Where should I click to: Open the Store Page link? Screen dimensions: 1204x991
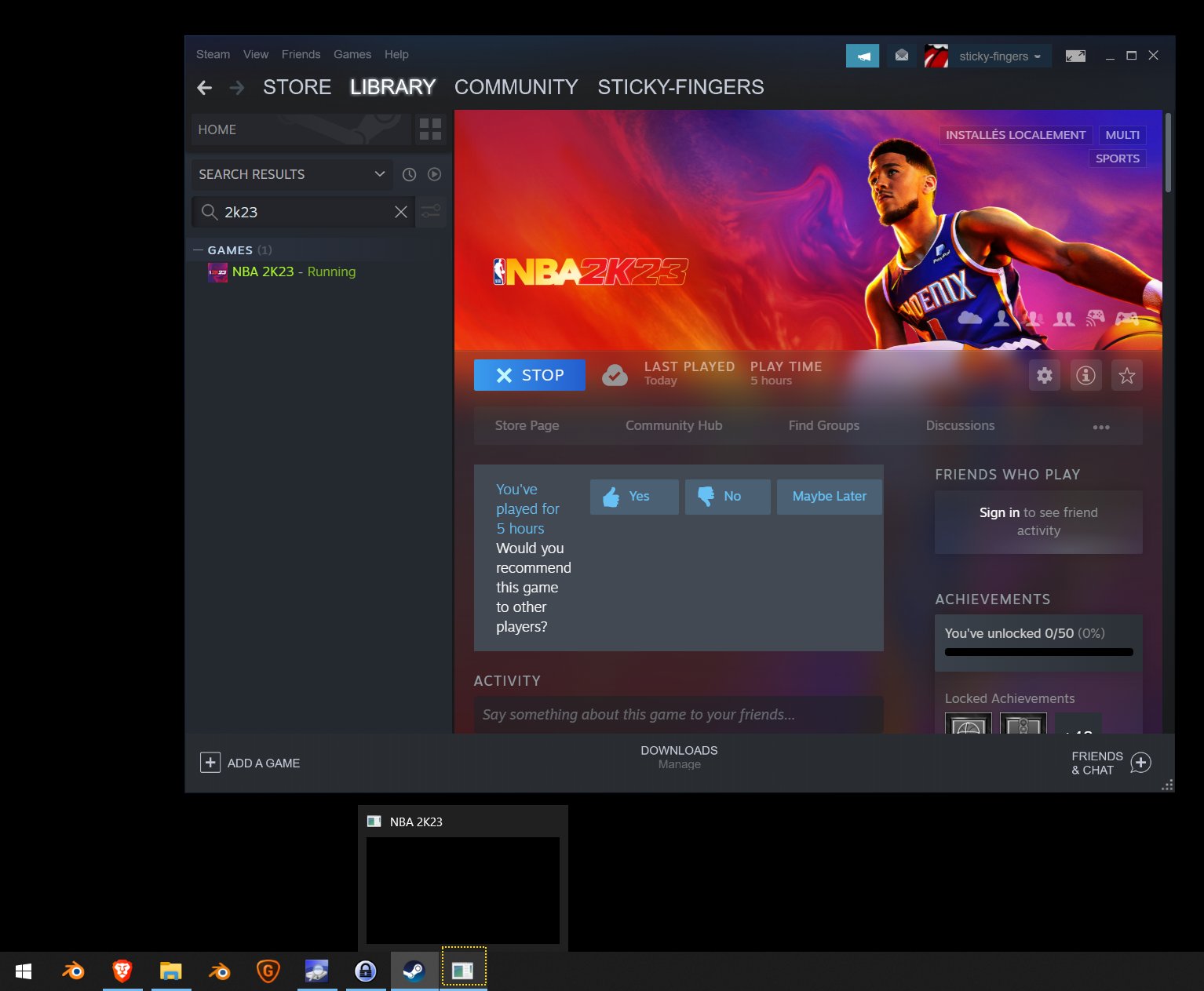pos(527,426)
